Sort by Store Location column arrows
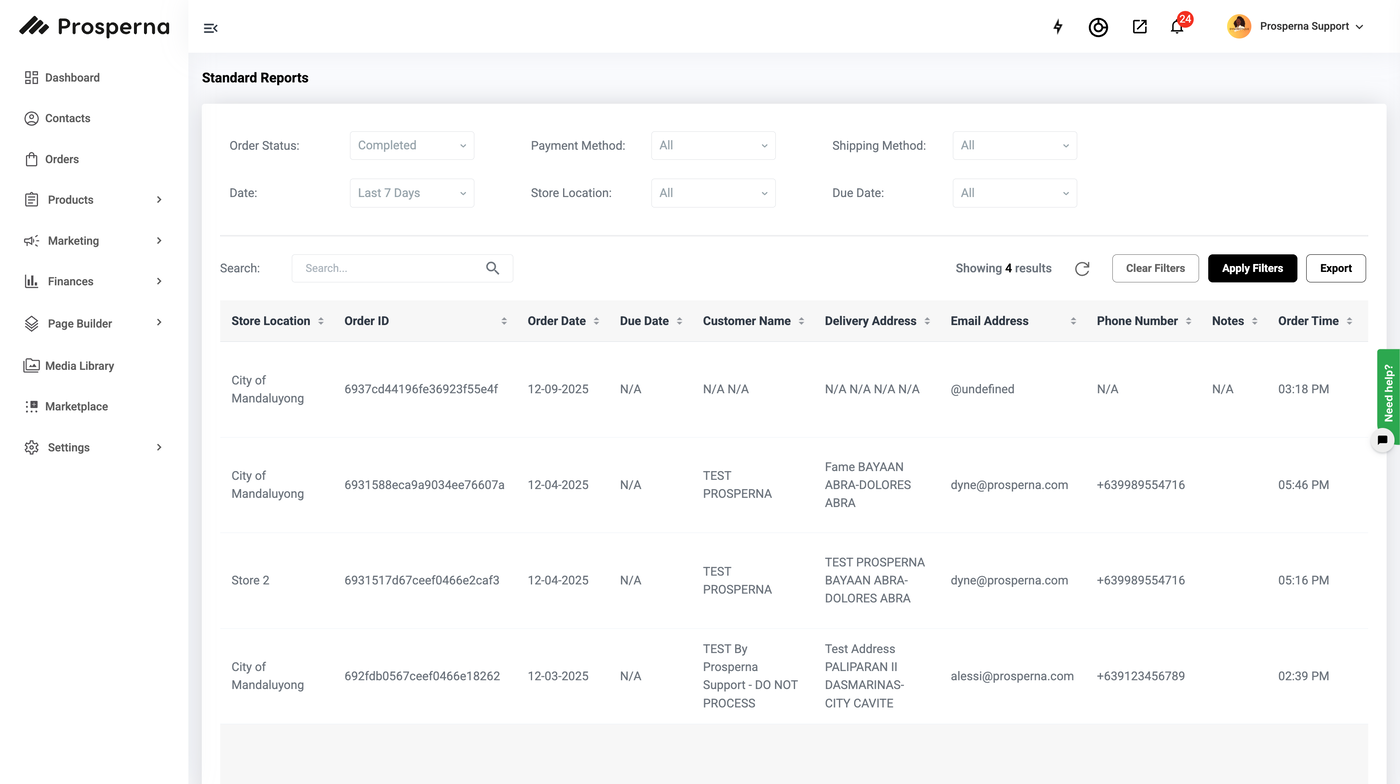 tap(321, 321)
